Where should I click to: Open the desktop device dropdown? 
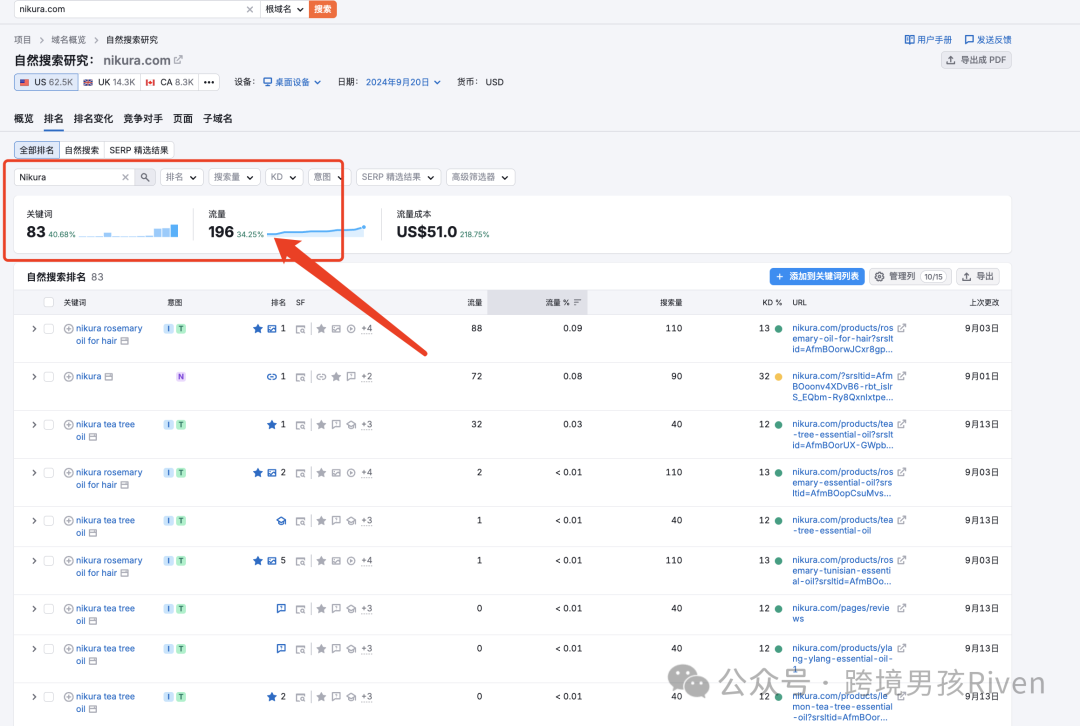(292, 82)
